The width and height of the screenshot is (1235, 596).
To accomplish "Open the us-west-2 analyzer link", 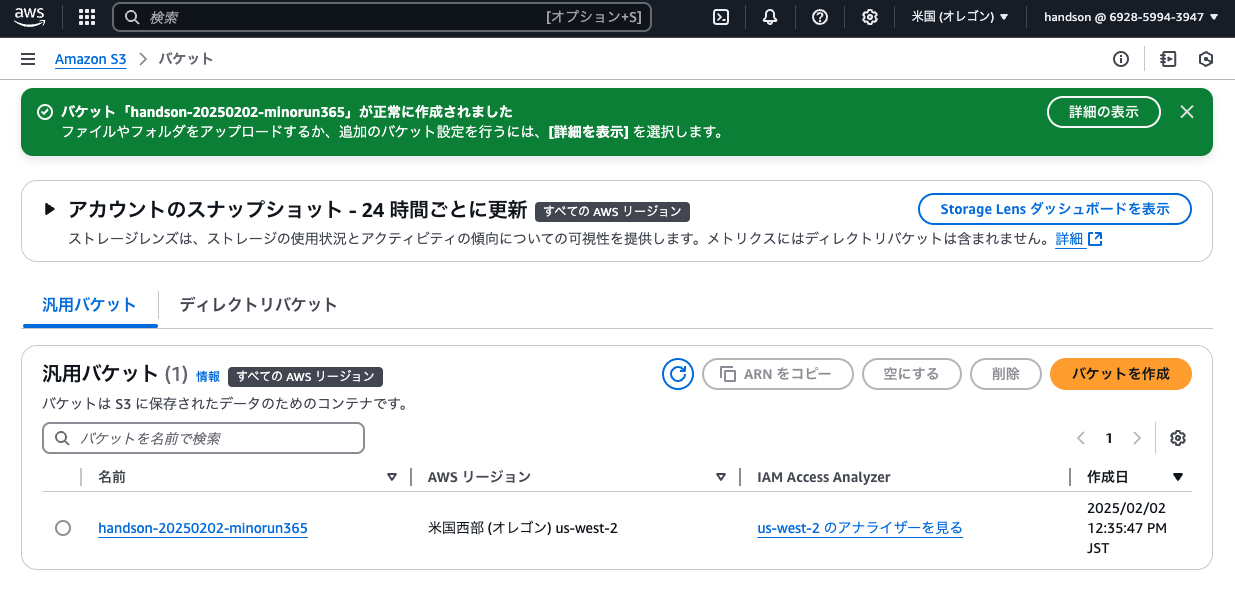I will click(x=859, y=528).
